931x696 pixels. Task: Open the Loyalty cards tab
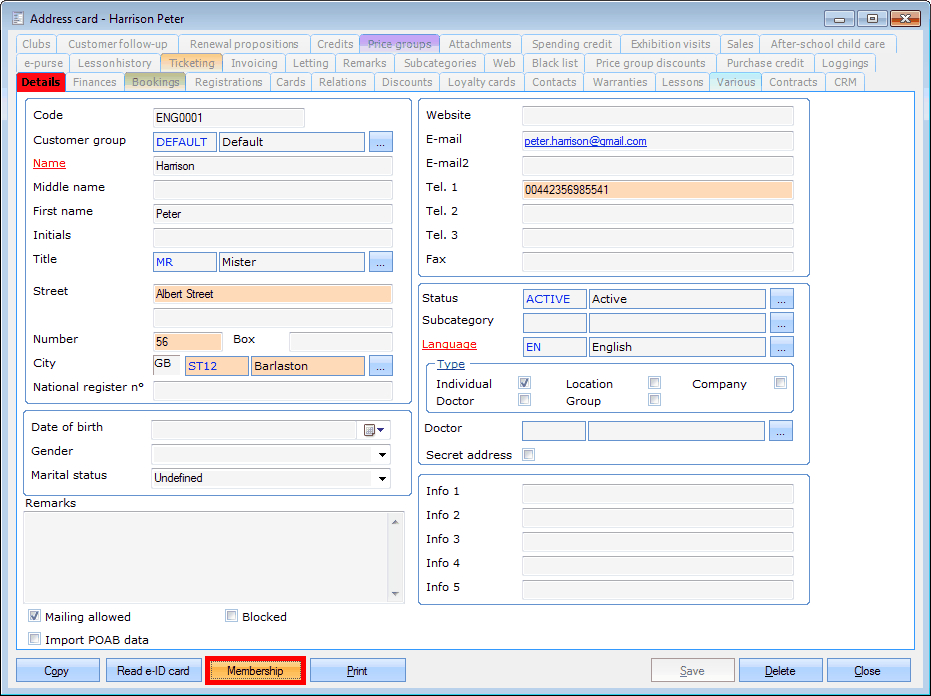tap(481, 82)
